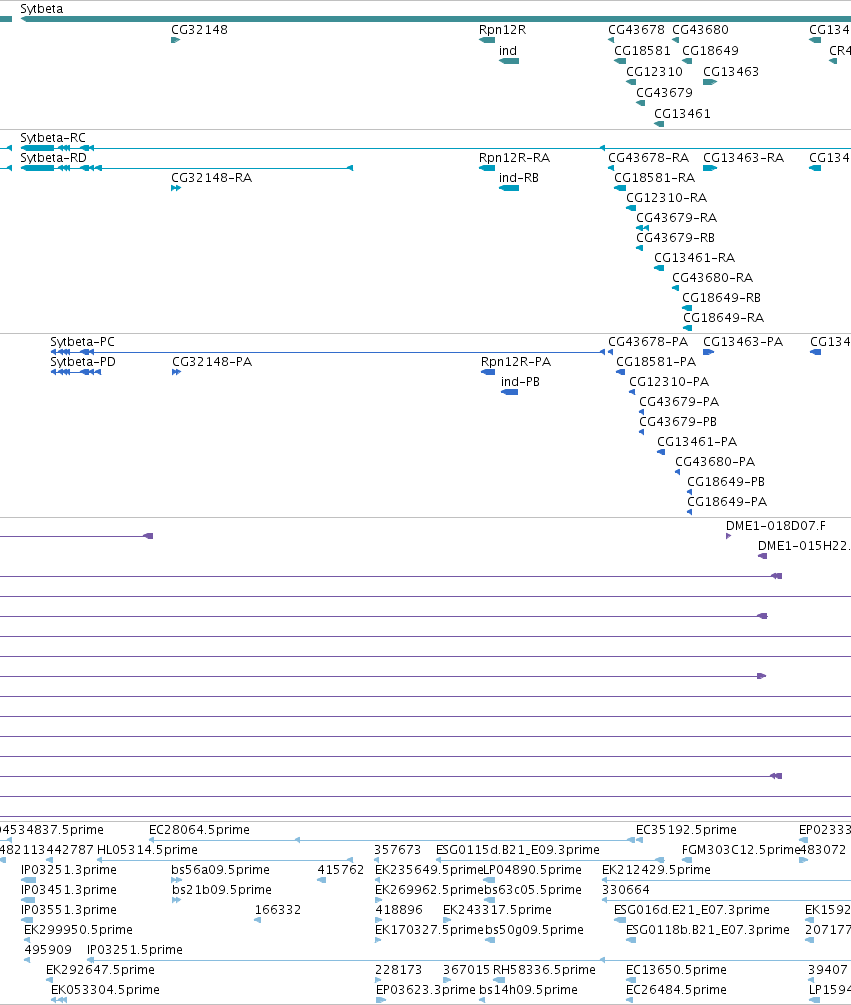Viewport: 851px width, 1005px height.
Task: Click the CG13463-RA transcript label
Action: 743,158
